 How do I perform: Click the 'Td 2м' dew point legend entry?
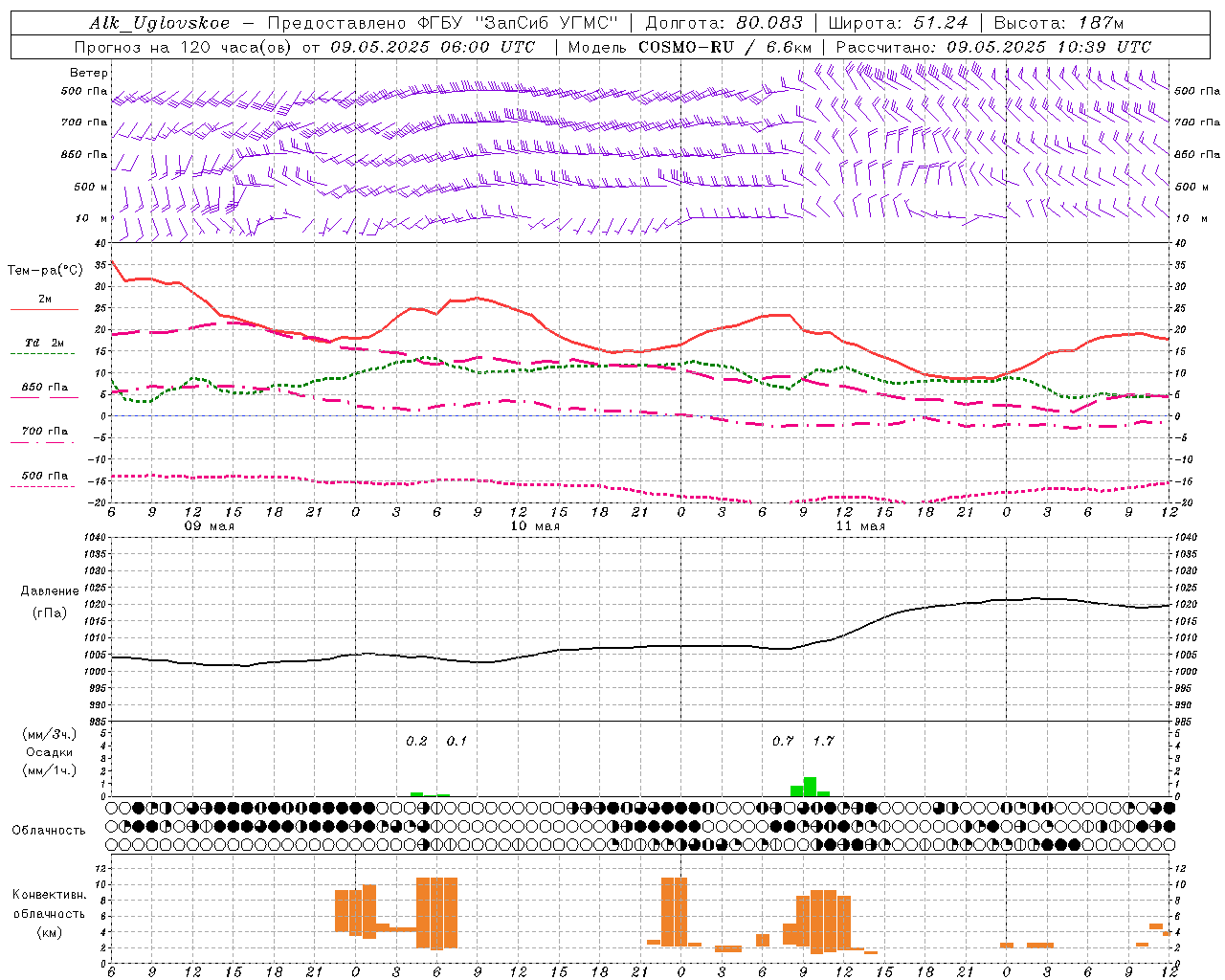(x=44, y=343)
